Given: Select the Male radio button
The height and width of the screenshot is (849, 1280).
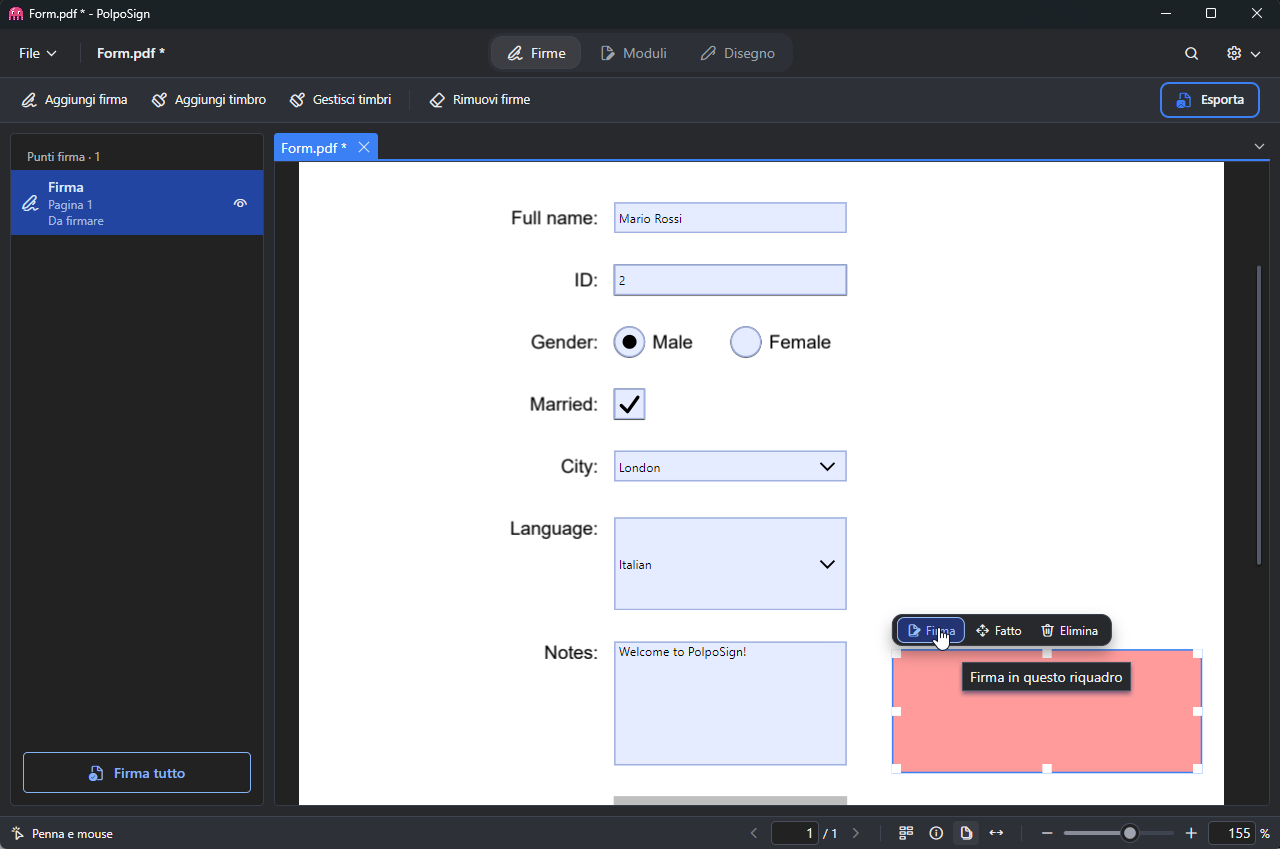Looking at the screenshot, I should 629,342.
